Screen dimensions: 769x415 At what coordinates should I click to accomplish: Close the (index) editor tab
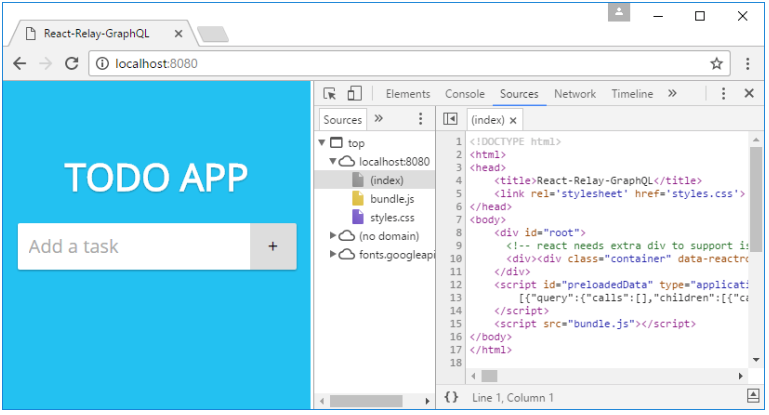click(x=513, y=120)
